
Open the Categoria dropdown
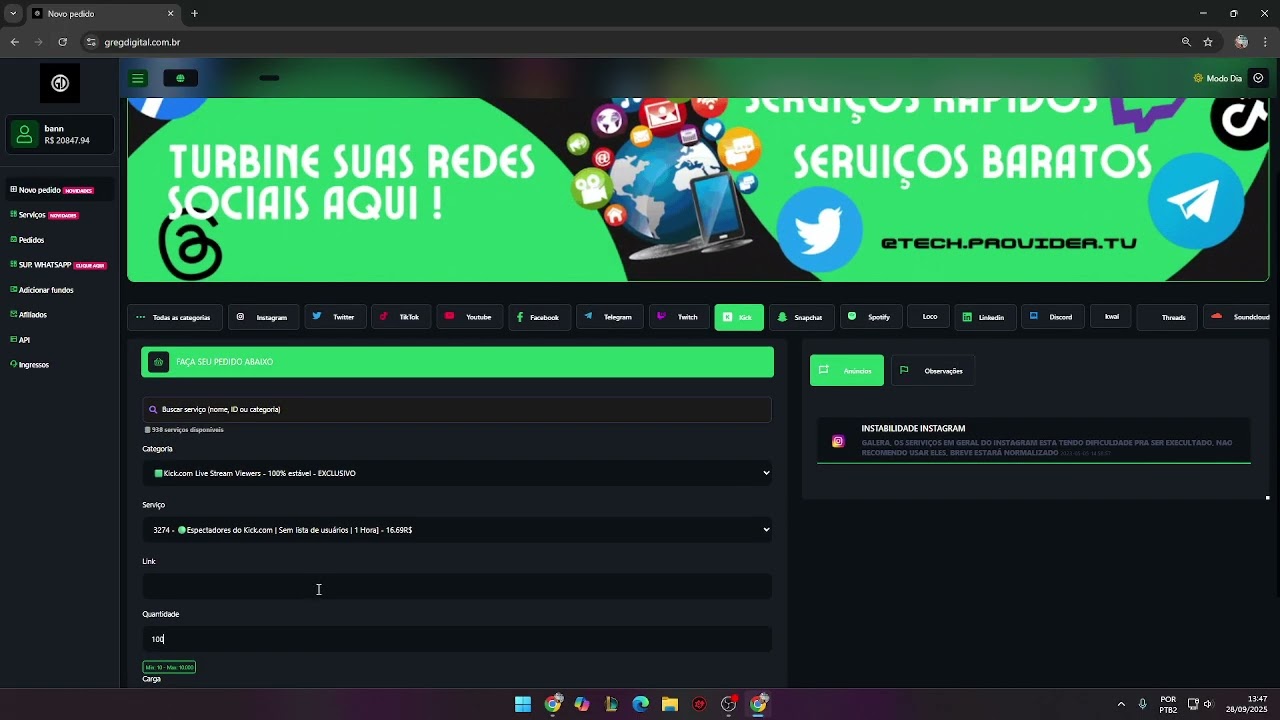[457, 473]
